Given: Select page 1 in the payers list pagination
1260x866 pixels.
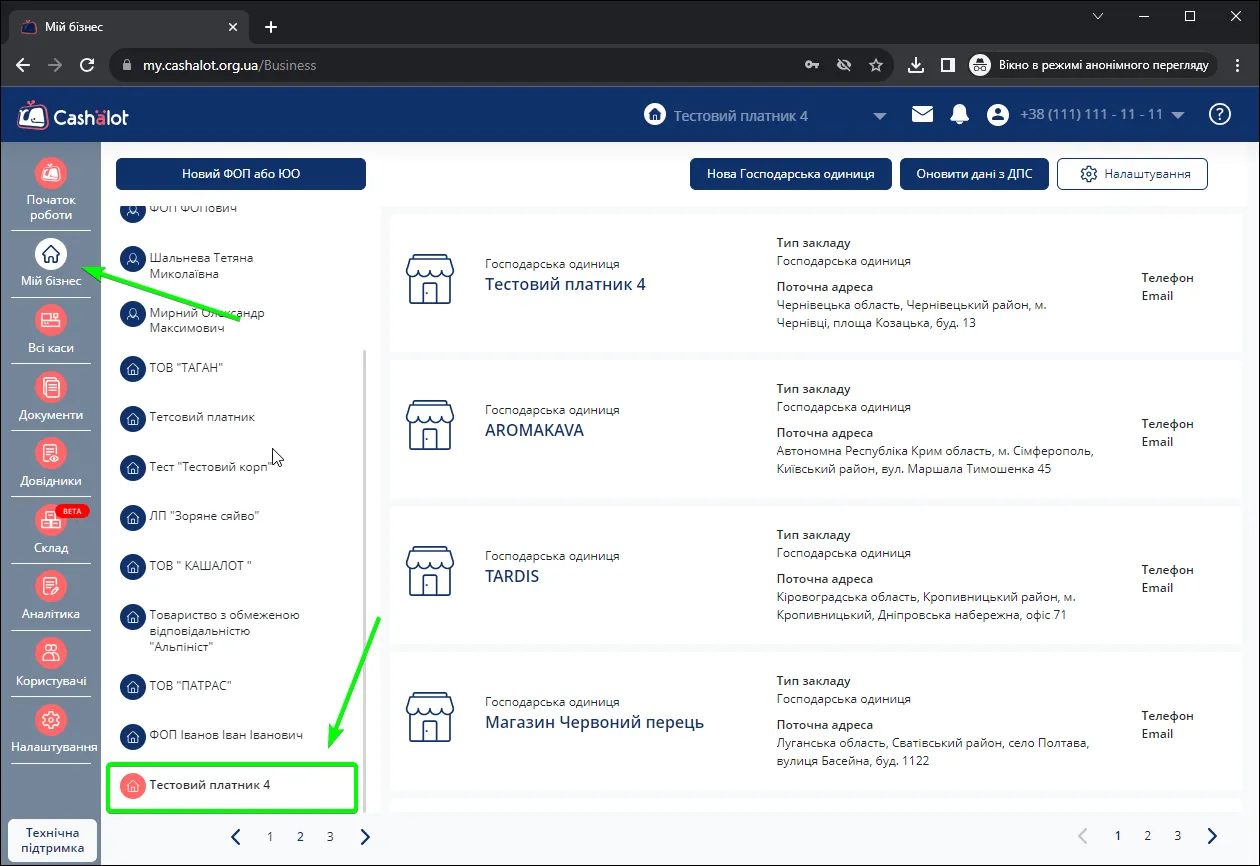Looking at the screenshot, I should tap(270, 837).
